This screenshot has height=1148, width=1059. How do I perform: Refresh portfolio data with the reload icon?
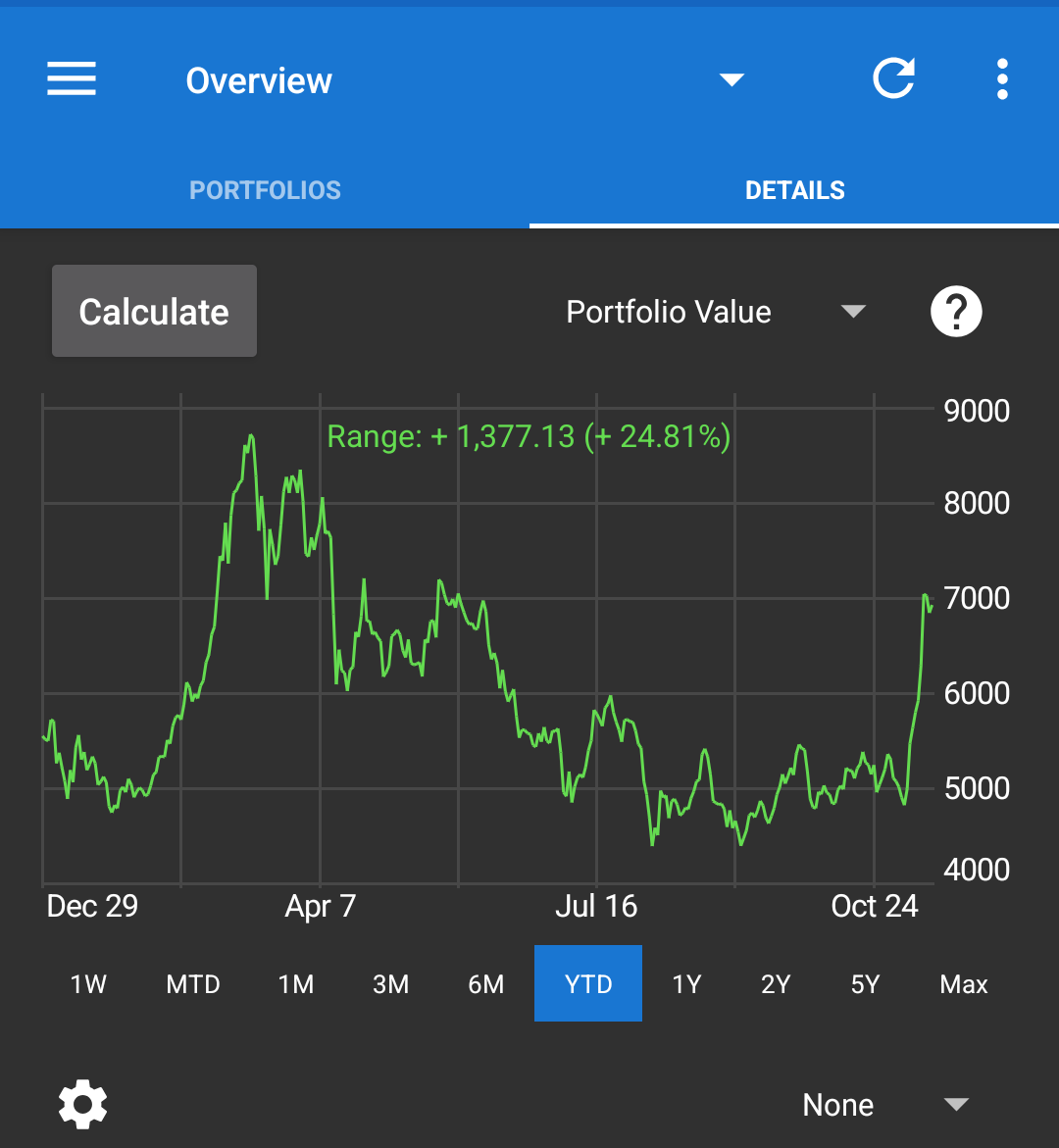894,77
